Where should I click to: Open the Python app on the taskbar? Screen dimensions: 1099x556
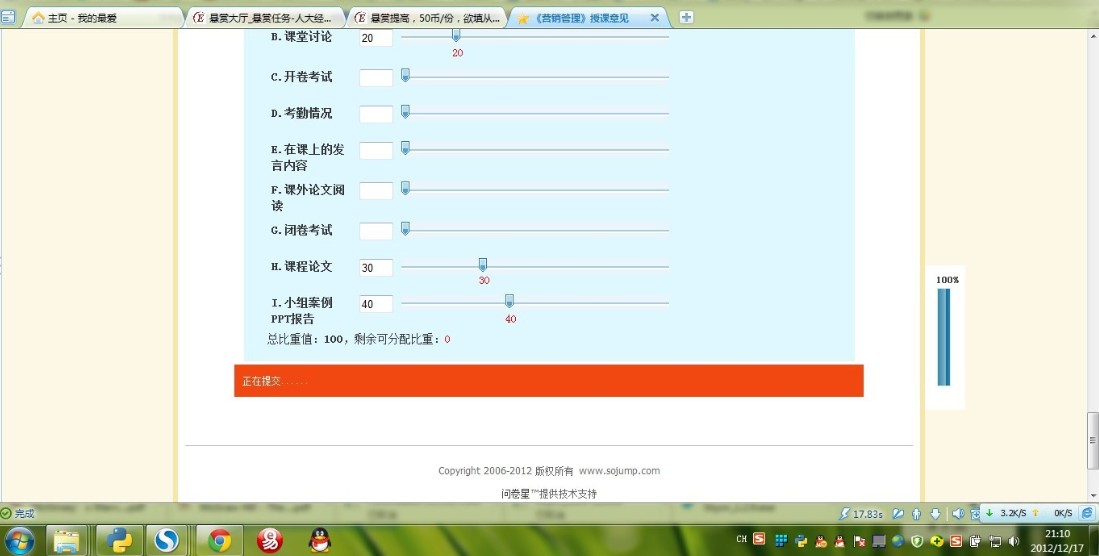point(119,541)
